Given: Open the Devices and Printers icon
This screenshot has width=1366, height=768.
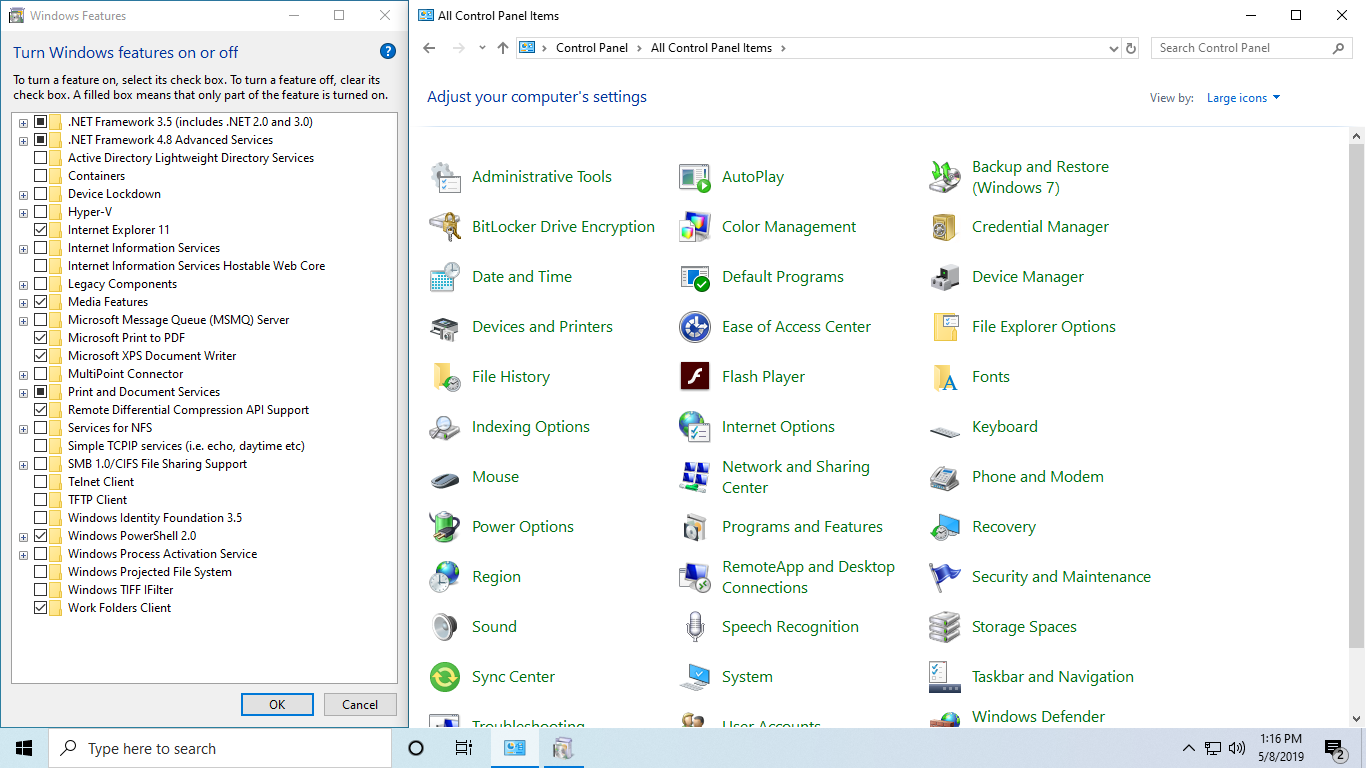Looking at the screenshot, I should pos(445,327).
